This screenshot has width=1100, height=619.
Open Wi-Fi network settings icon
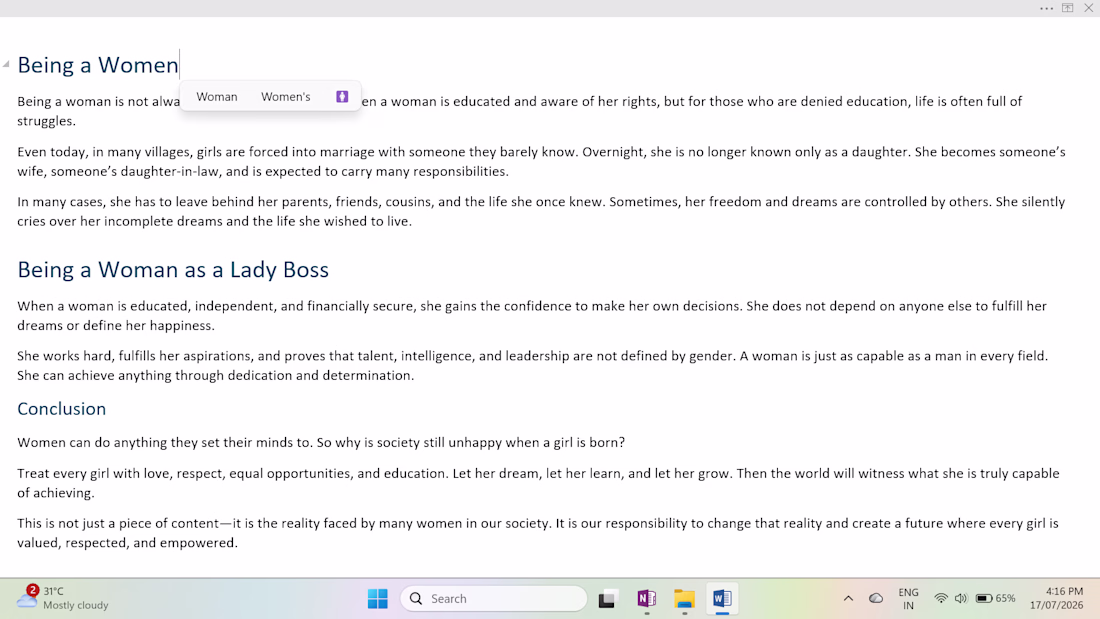(941, 599)
